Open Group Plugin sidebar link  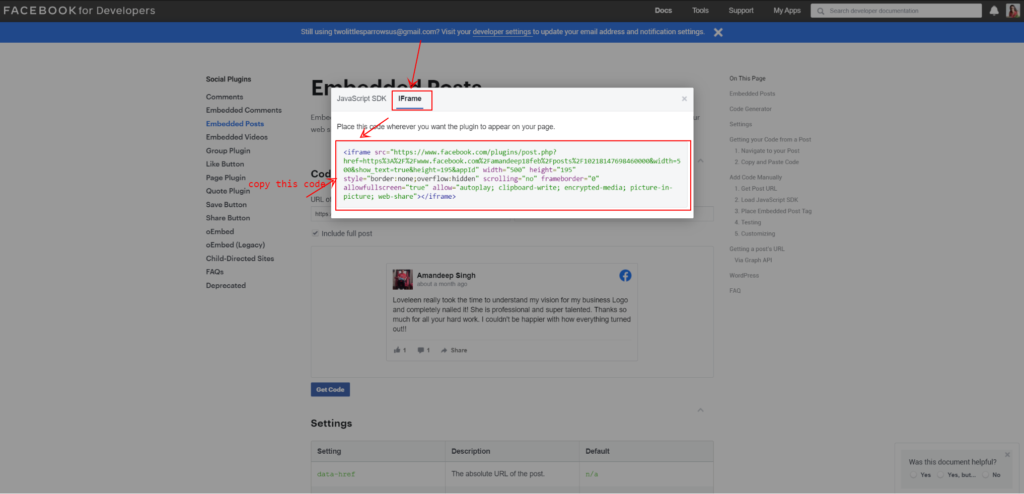tap(228, 150)
